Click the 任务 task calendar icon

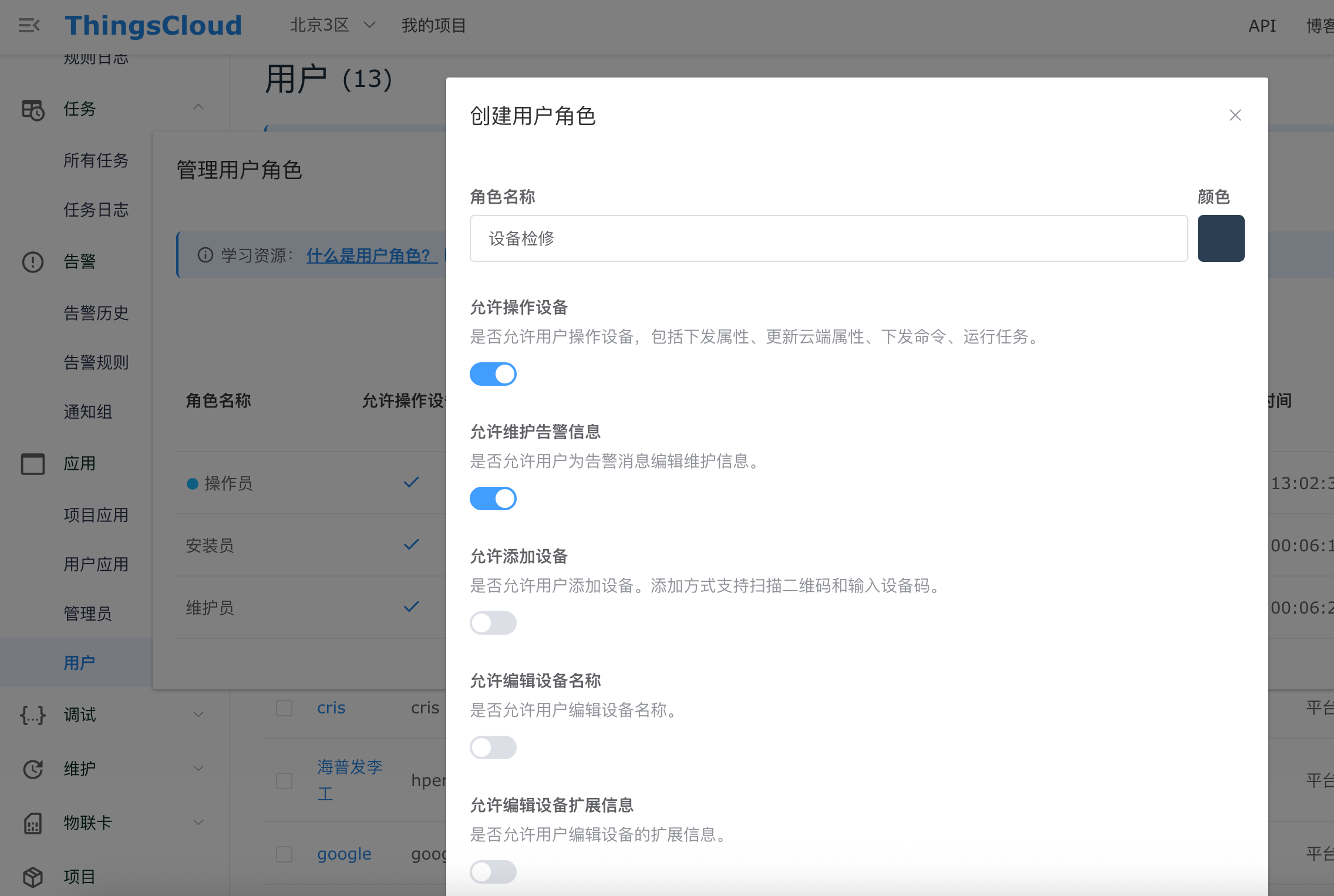pyautogui.click(x=33, y=109)
